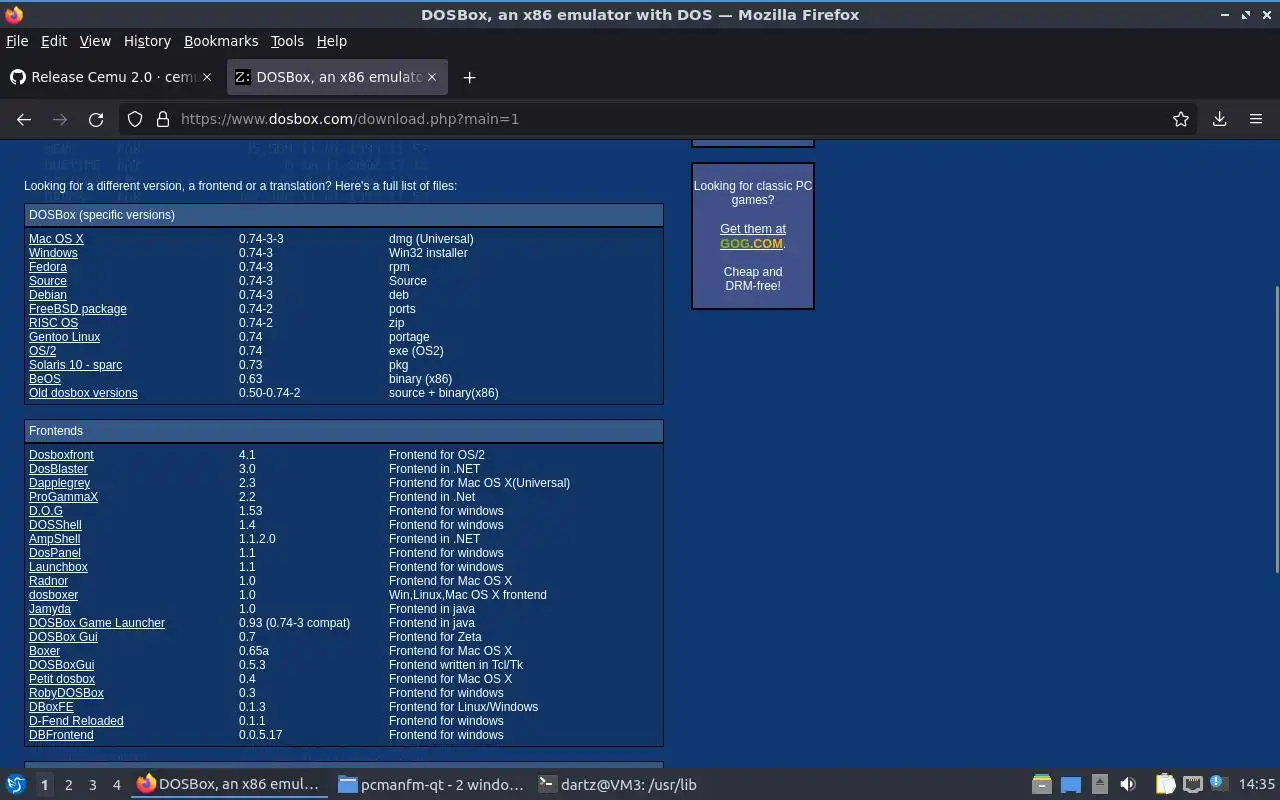Open the Firefox downloads panel
Image resolution: width=1280 pixels, height=800 pixels.
[1220, 119]
